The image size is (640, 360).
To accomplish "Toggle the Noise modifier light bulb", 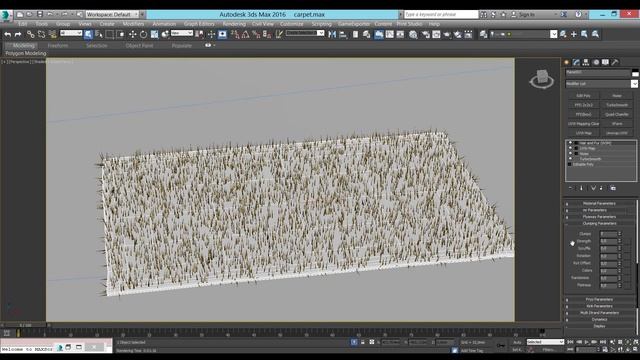I will [570, 154].
